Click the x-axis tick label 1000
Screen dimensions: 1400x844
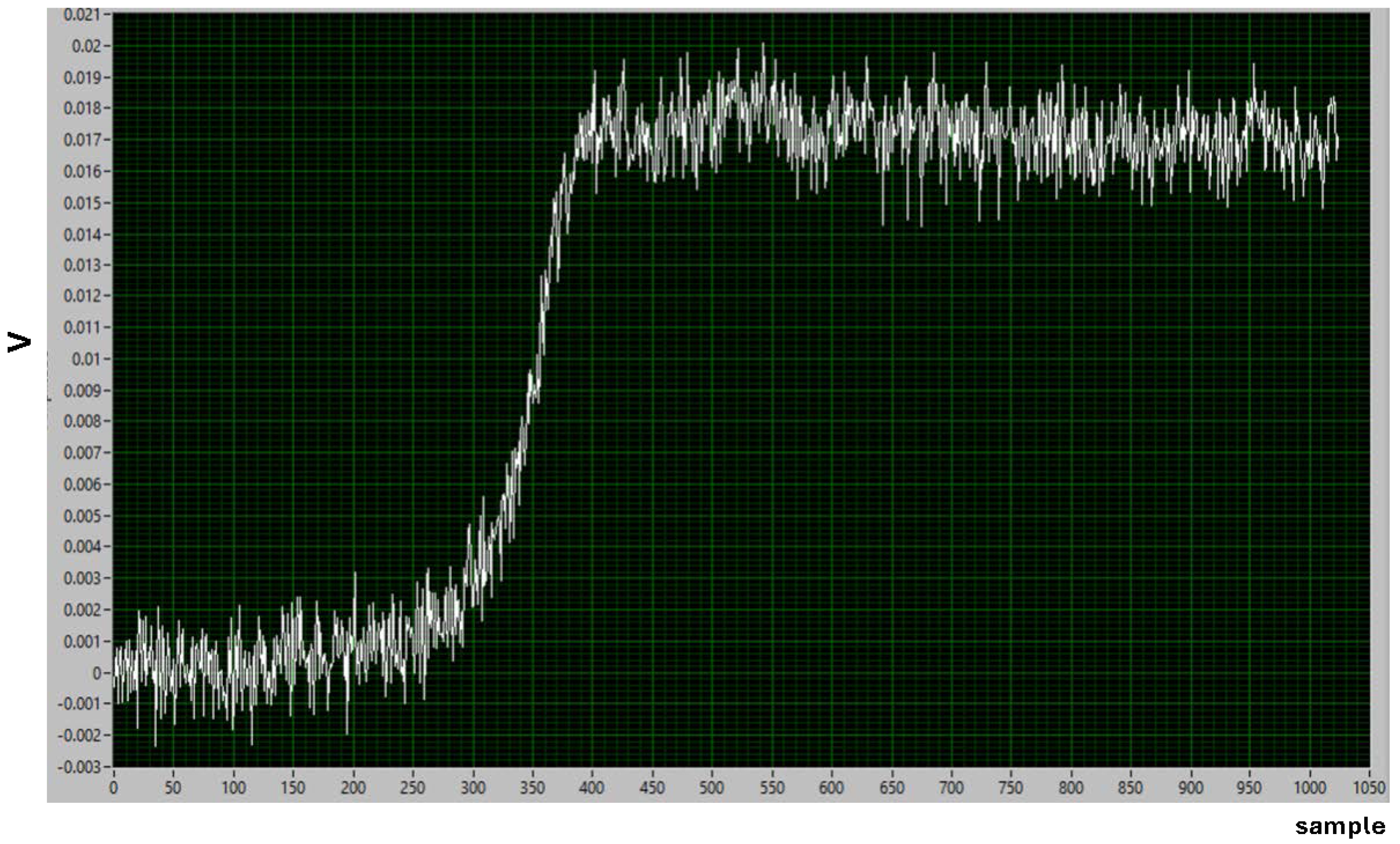pos(1309,787)
